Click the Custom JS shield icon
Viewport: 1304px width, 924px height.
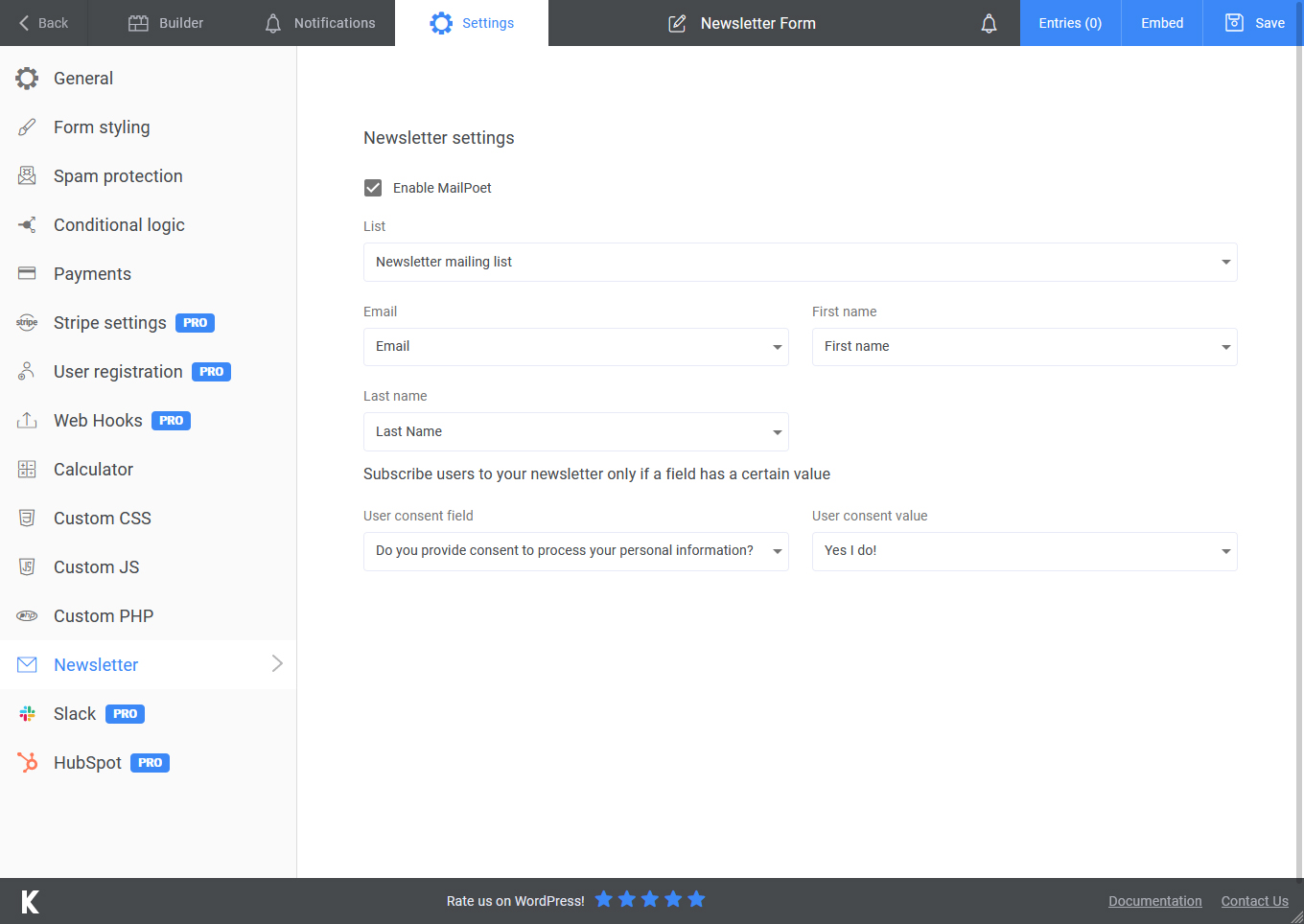click(27, 567)
